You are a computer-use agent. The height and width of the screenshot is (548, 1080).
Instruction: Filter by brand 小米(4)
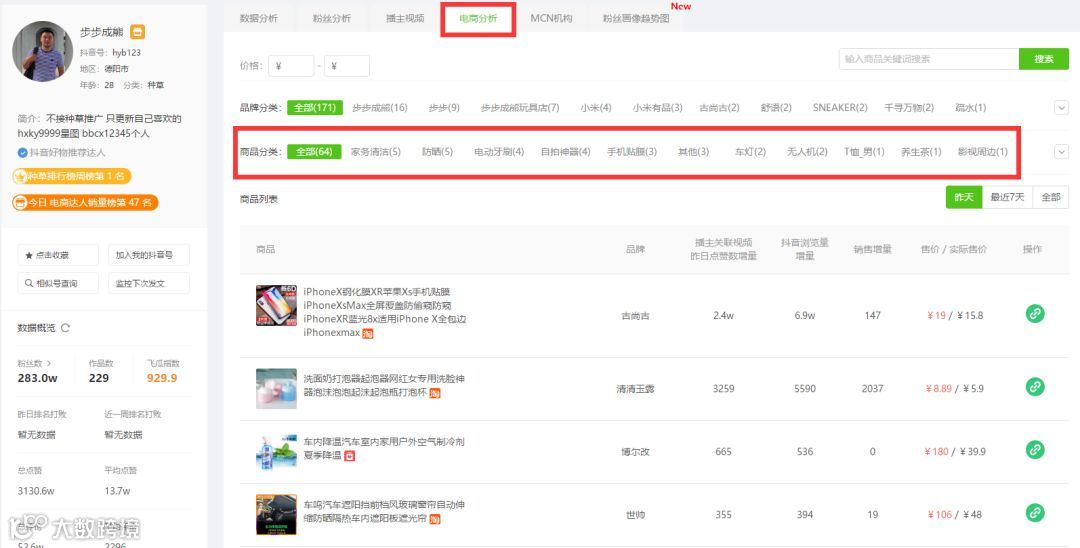click(596, 108)
